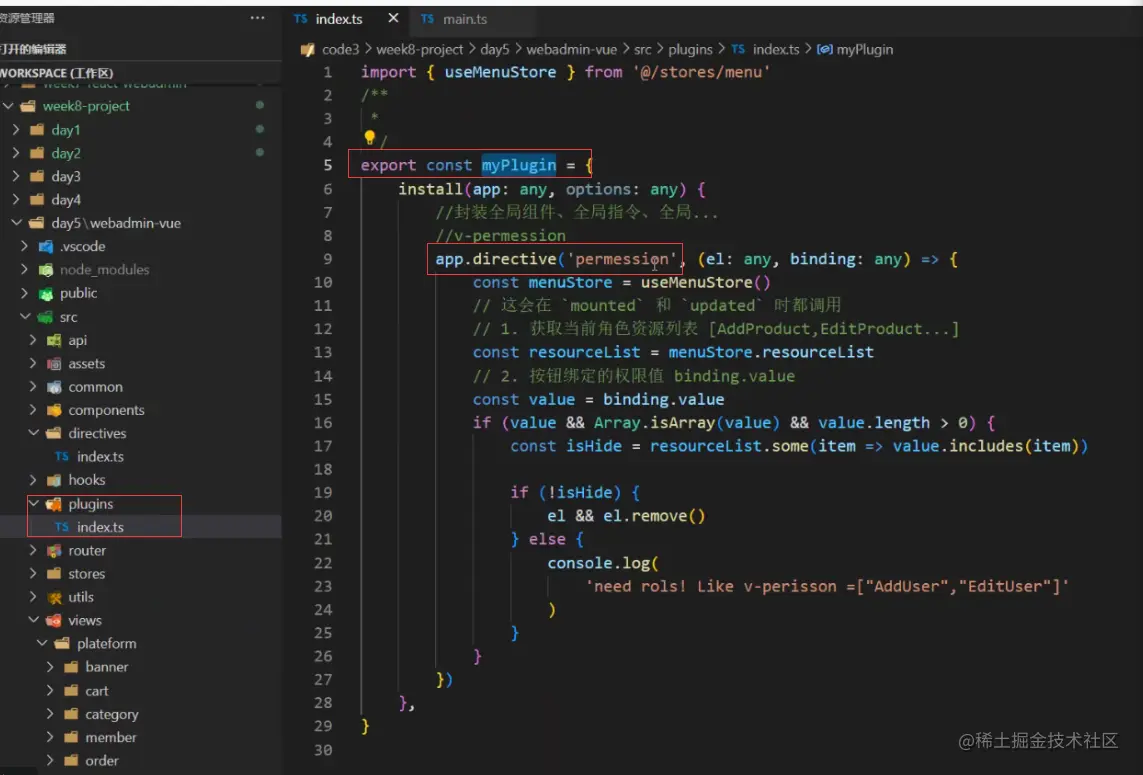Click myPlugin symbol in the breadcrumb
Image resolution: width=1143 pixels, height=775 pixels.
coord(864,50)
